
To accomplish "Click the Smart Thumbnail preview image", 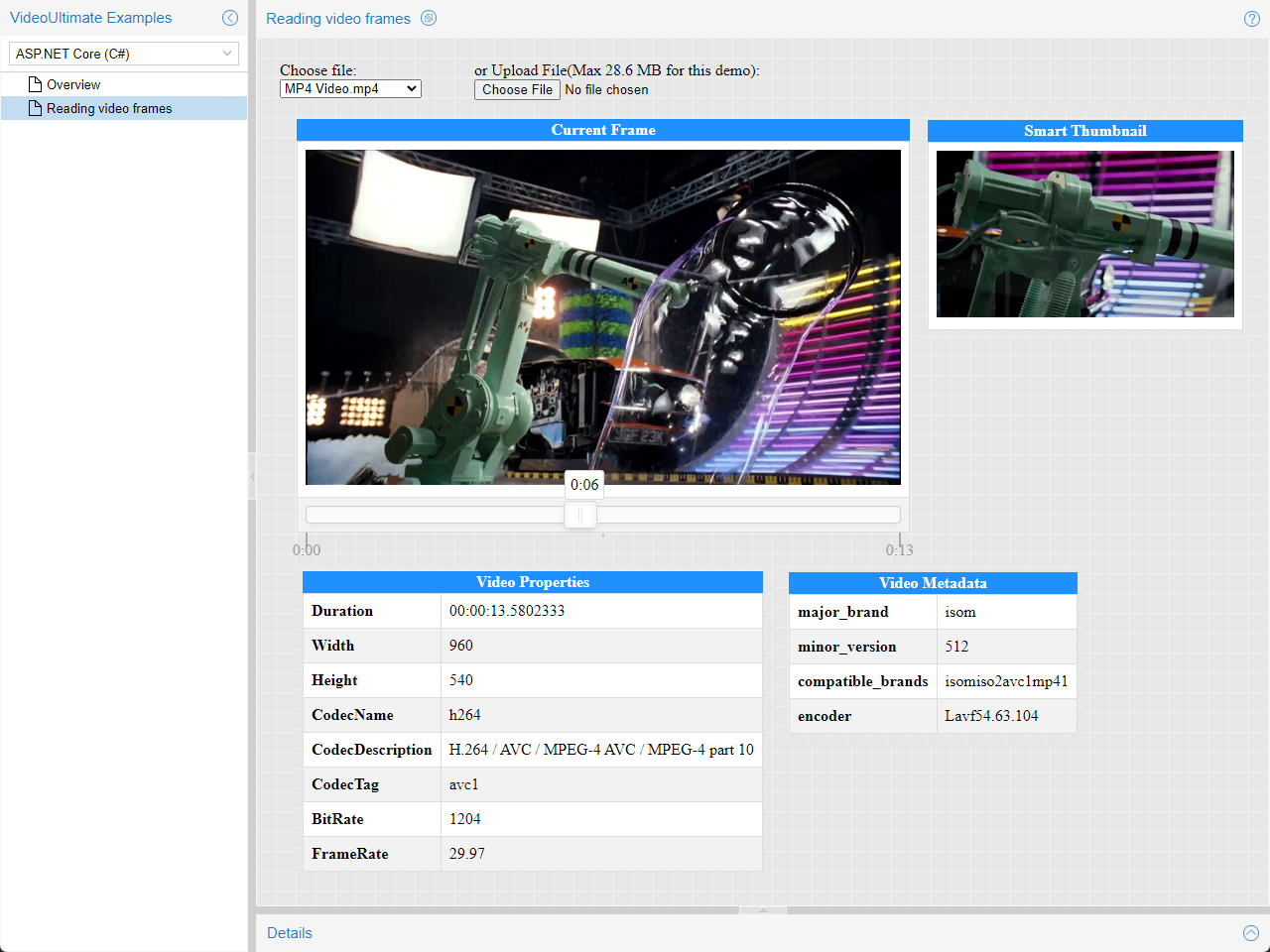I will 1084,234.
